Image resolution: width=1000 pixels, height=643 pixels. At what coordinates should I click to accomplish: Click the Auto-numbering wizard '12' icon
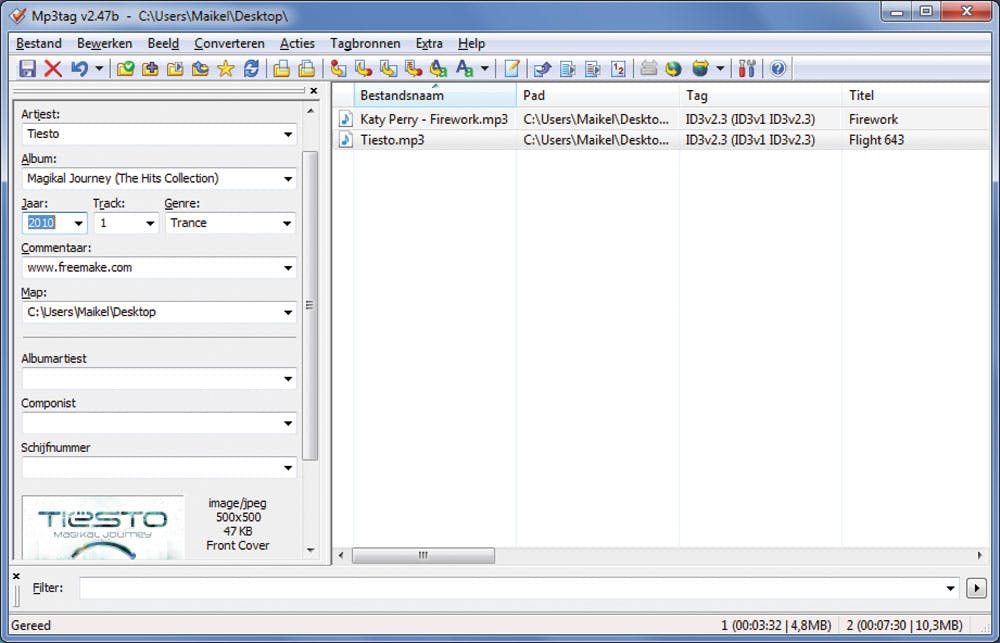(x=618, y=68)
